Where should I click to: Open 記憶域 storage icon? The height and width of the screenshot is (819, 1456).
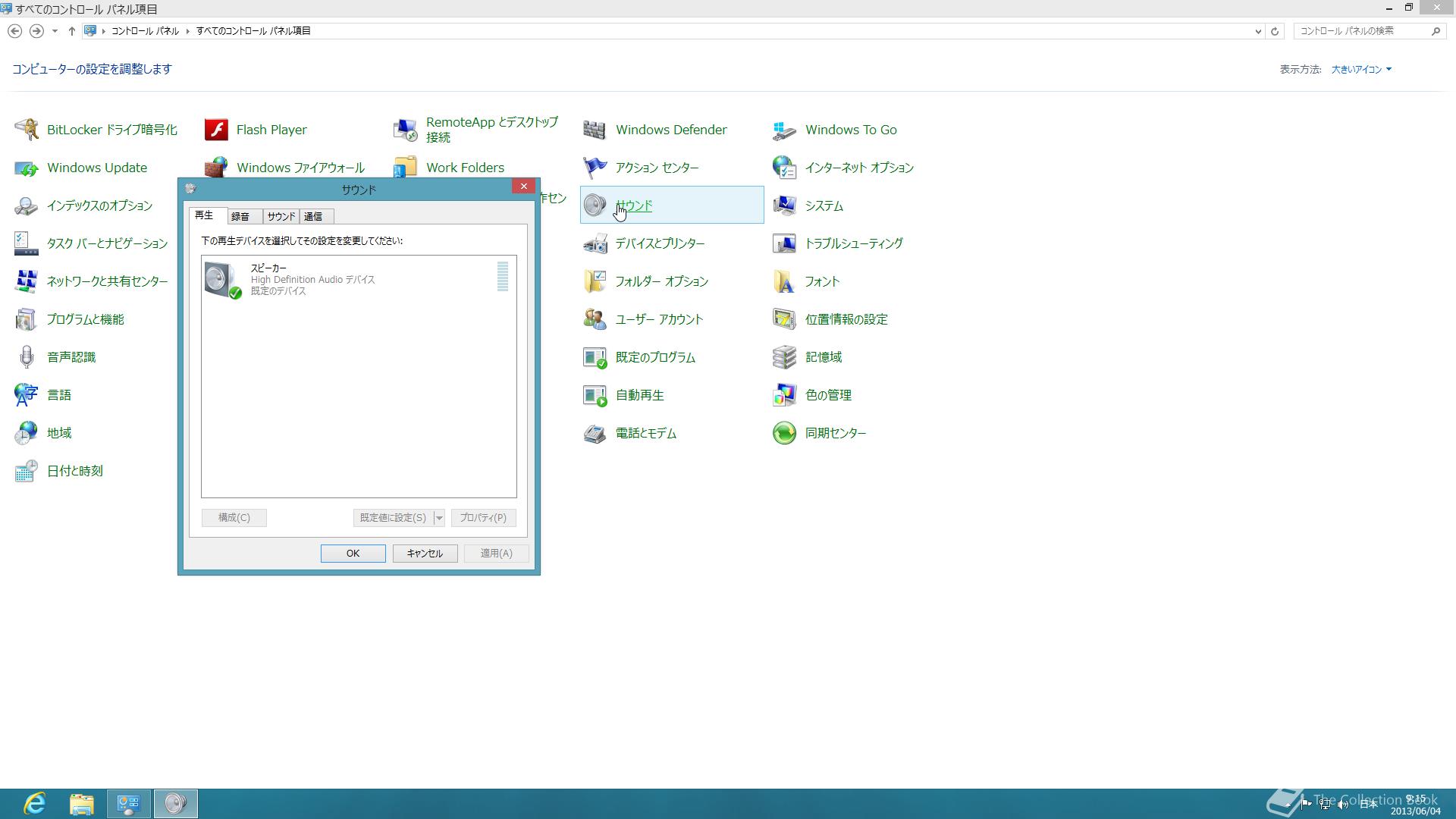pyautogui.click(x=785, y=357)
